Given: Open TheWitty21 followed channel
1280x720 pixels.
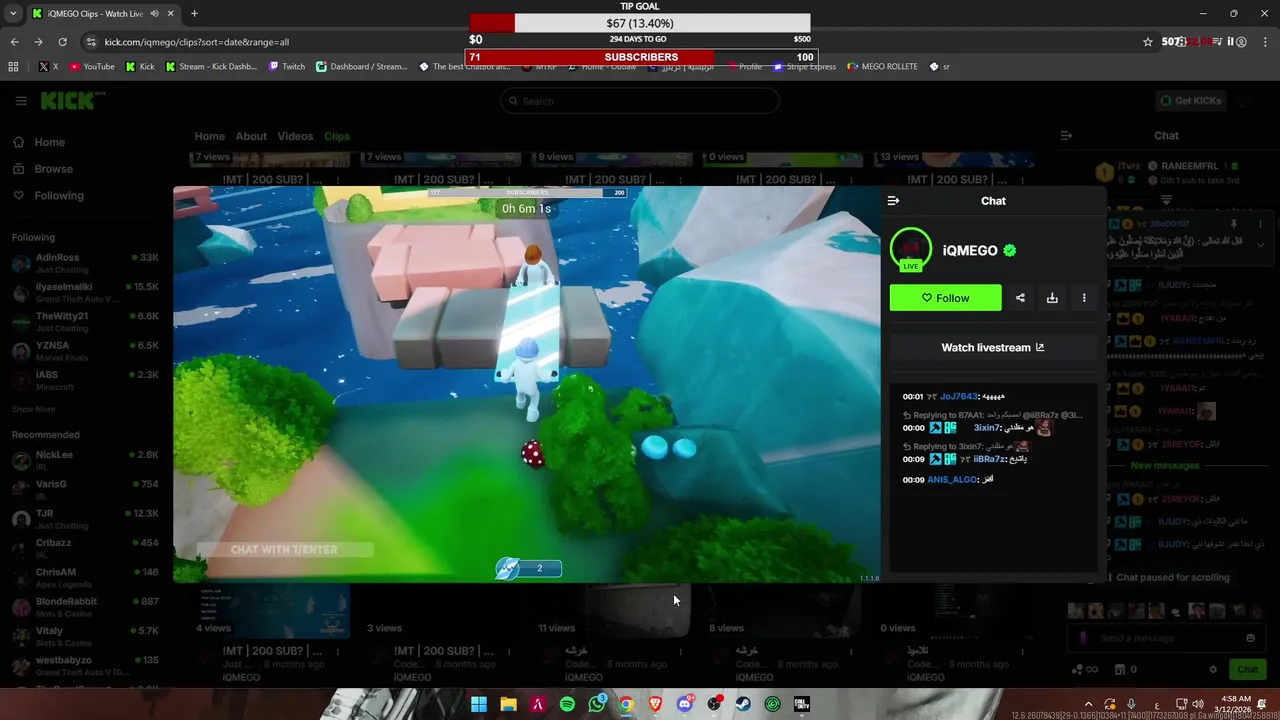Looking at the screenshot, I should click(x=85, y=322).
